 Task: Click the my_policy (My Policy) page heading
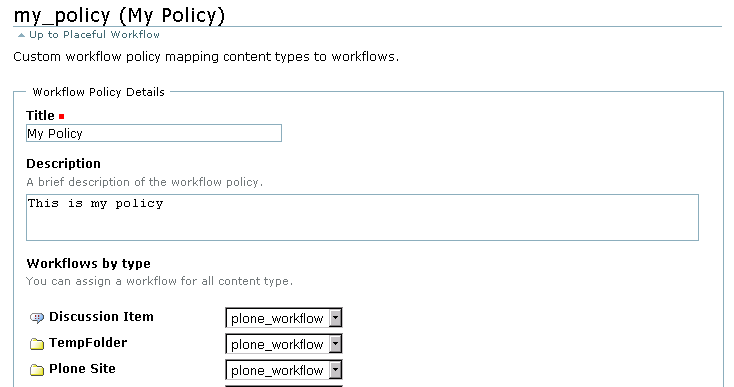[x=119, y=15]
